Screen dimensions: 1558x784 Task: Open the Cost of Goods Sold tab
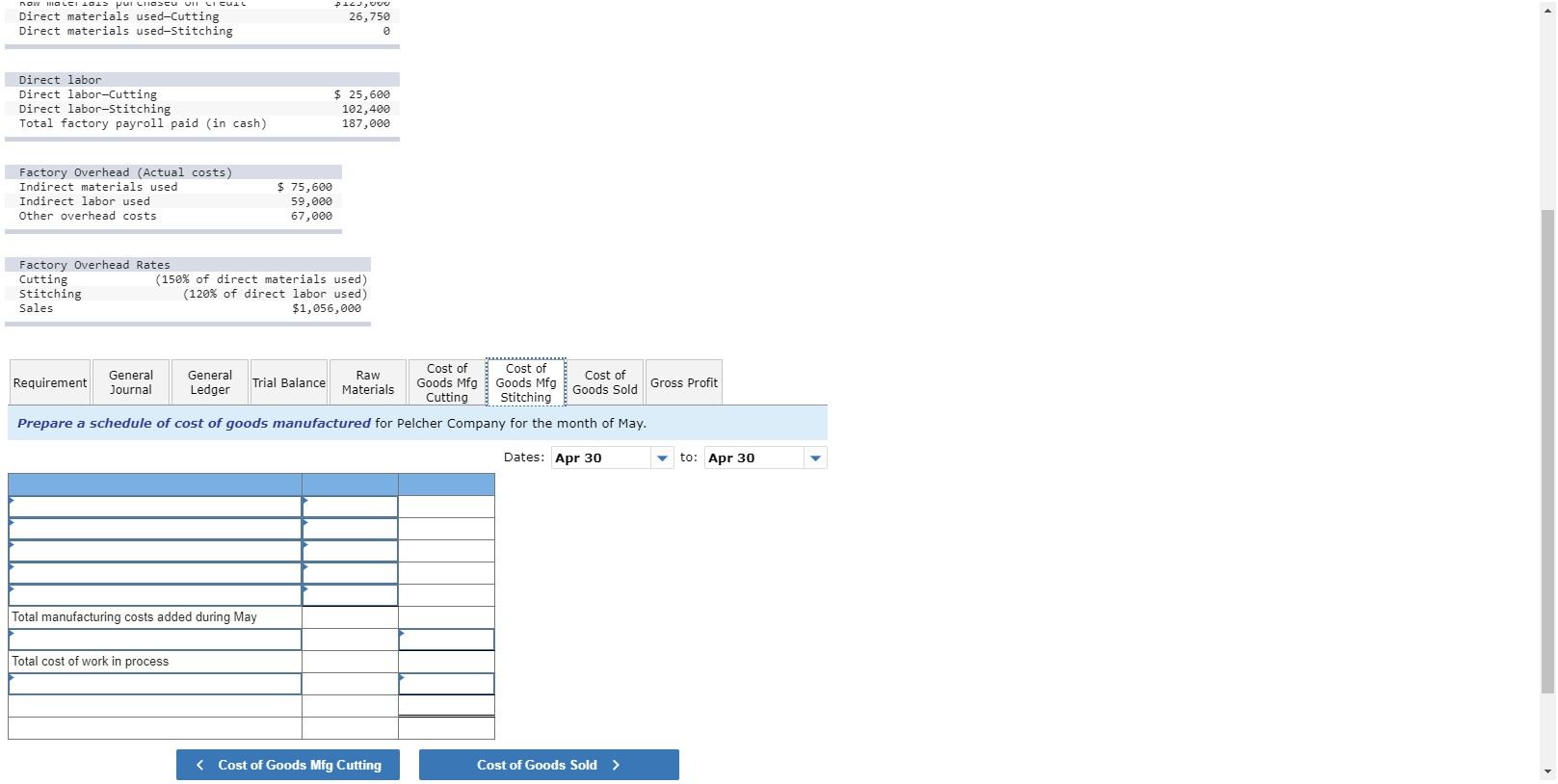point(605,382)
